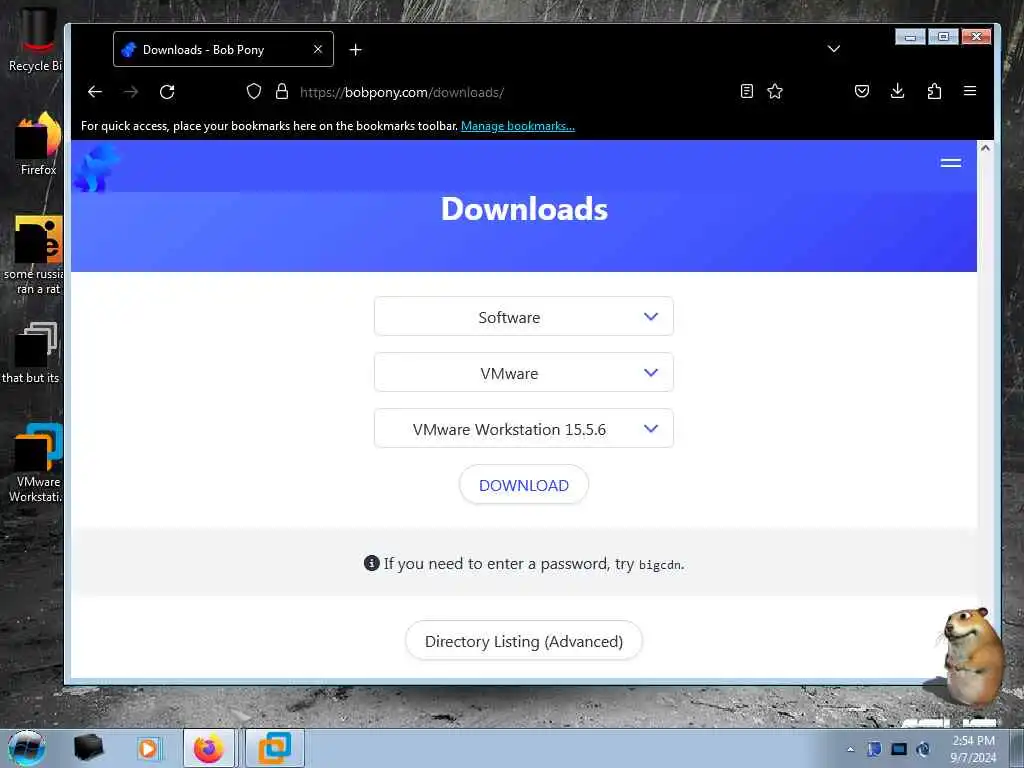The width and height of the screenshot is (1024, 768).
Task: Click the info icon beside password hint
Action: point(372,563)
